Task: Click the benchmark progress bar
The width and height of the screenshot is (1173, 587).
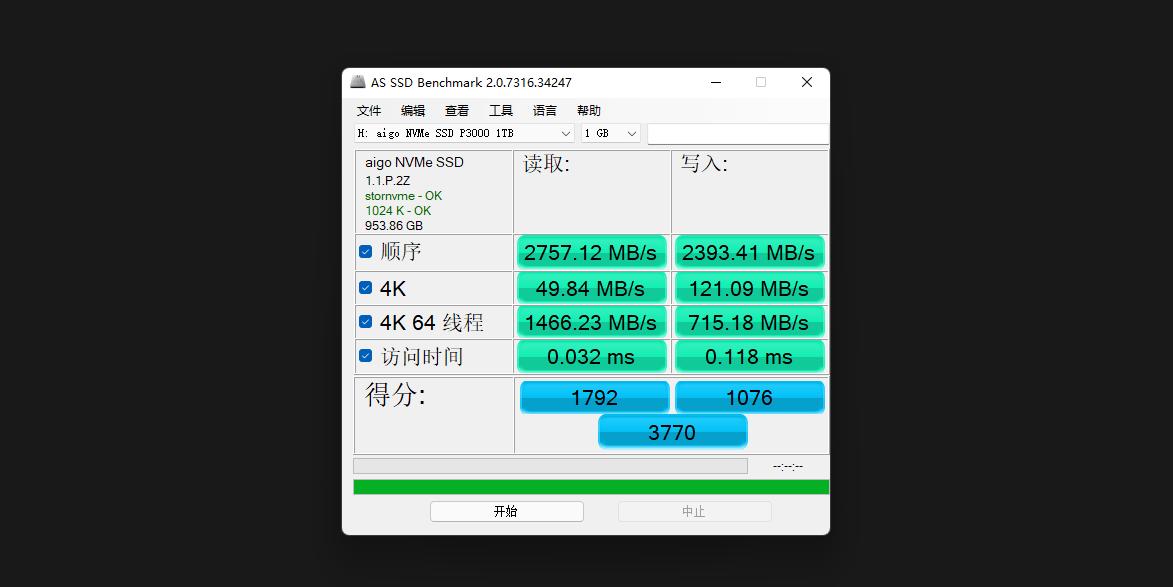Action: click(550, 465)
